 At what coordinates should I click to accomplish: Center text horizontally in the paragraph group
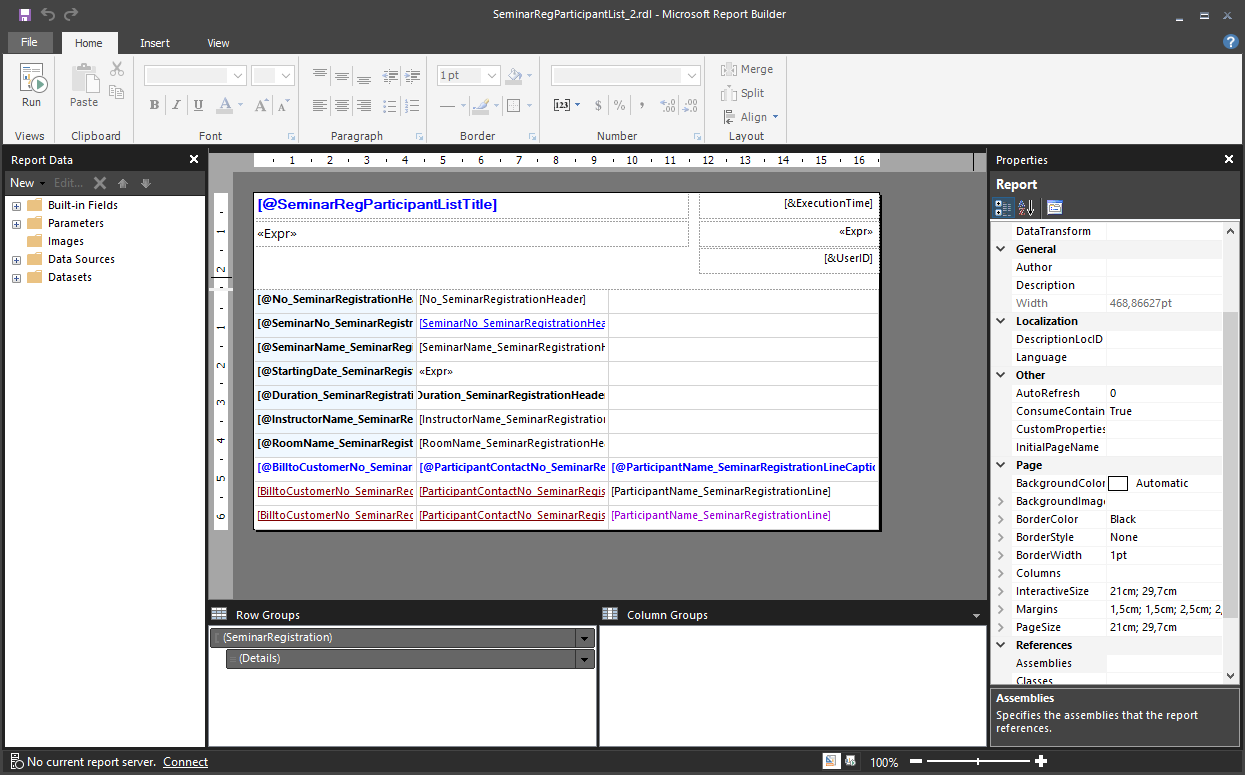click(342, 105)
